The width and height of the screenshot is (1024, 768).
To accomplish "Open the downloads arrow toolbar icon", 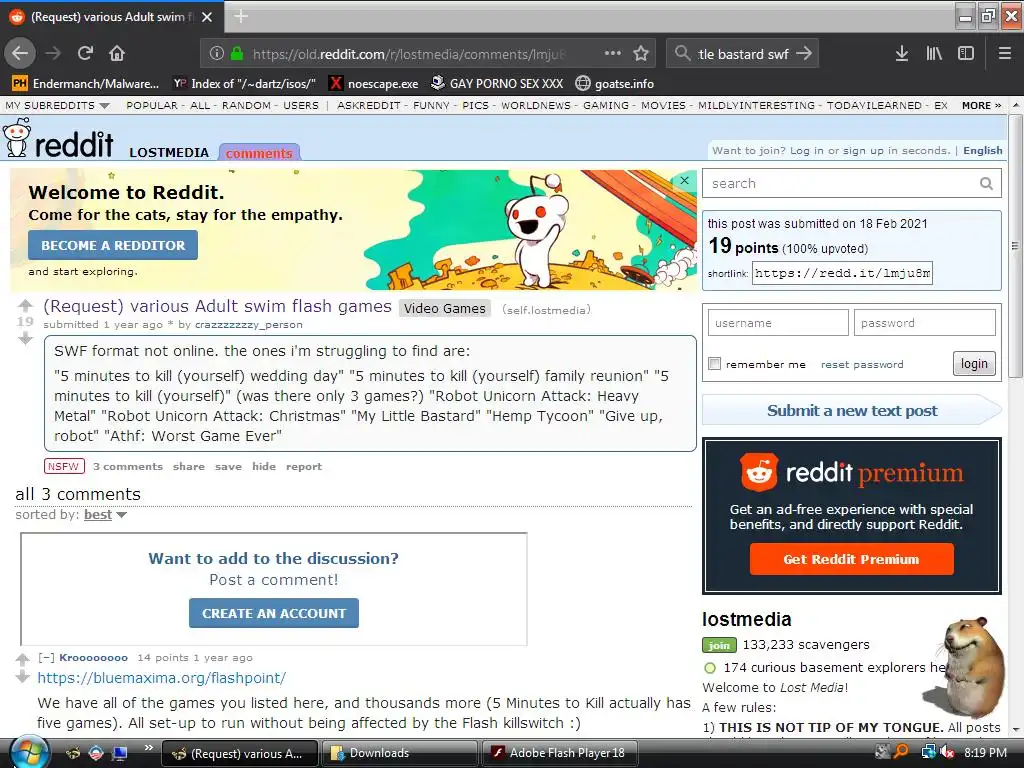I will 902,54.
